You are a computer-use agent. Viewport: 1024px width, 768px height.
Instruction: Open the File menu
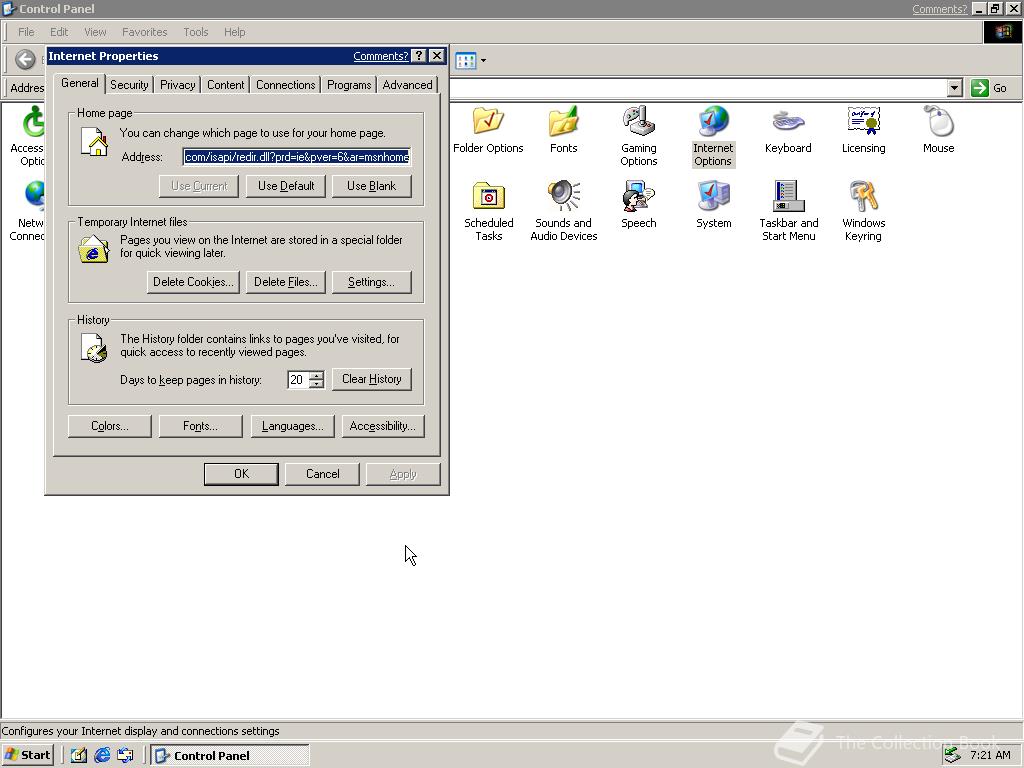click(x=26, y=32)
